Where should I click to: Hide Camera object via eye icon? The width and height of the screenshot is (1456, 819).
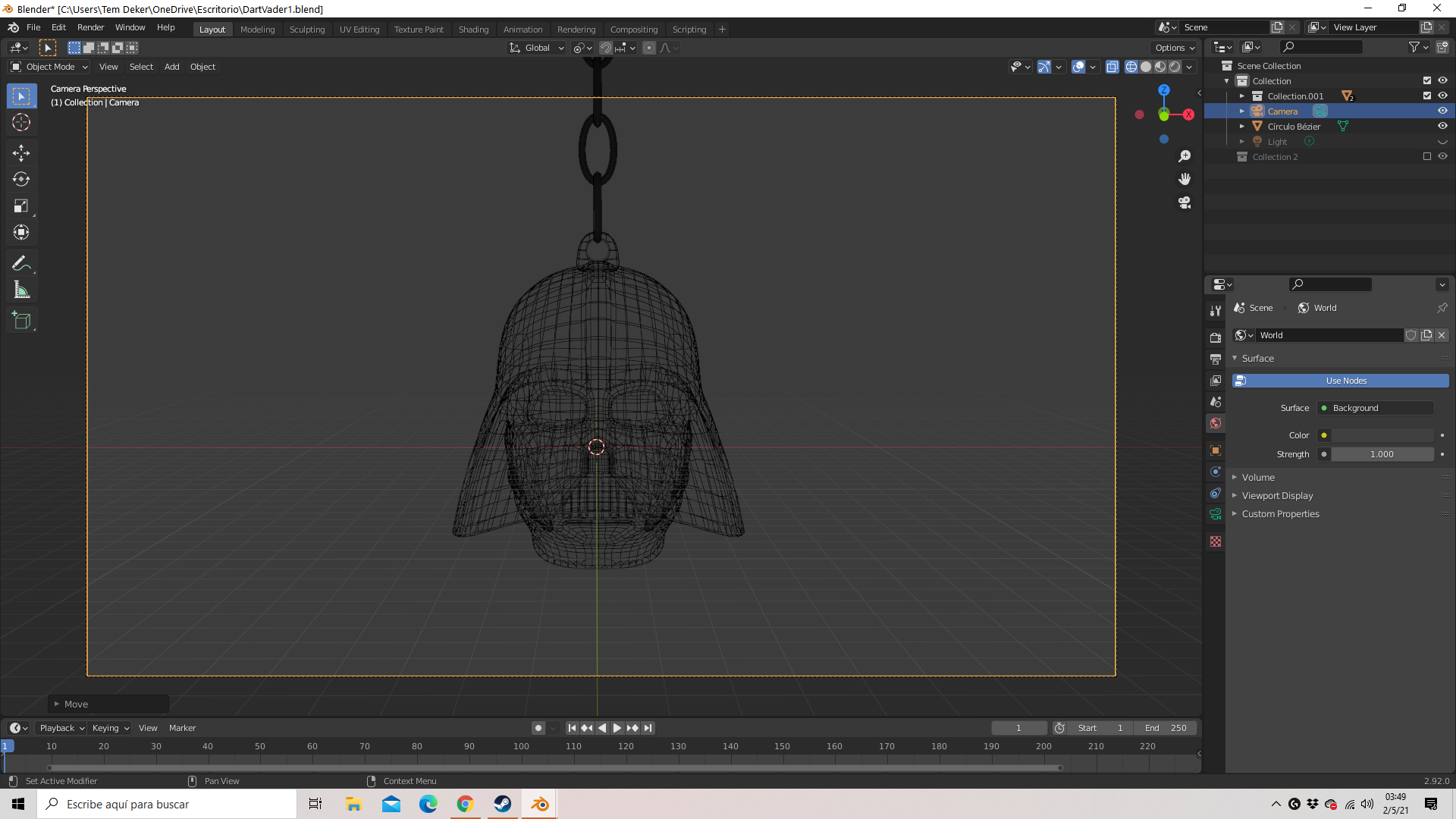point(1442,111)
